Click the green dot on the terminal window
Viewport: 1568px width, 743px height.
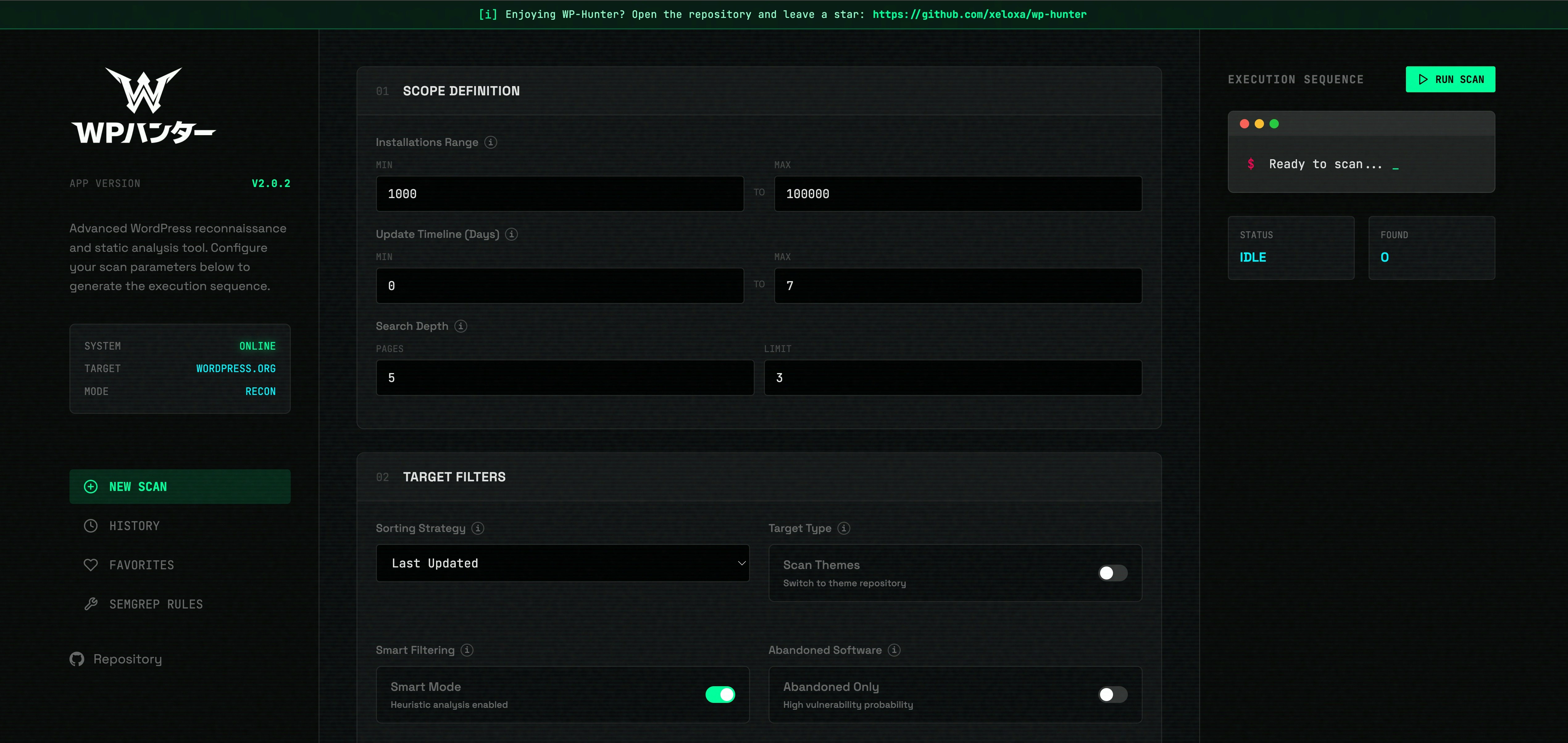click(x=1274, y=123)
